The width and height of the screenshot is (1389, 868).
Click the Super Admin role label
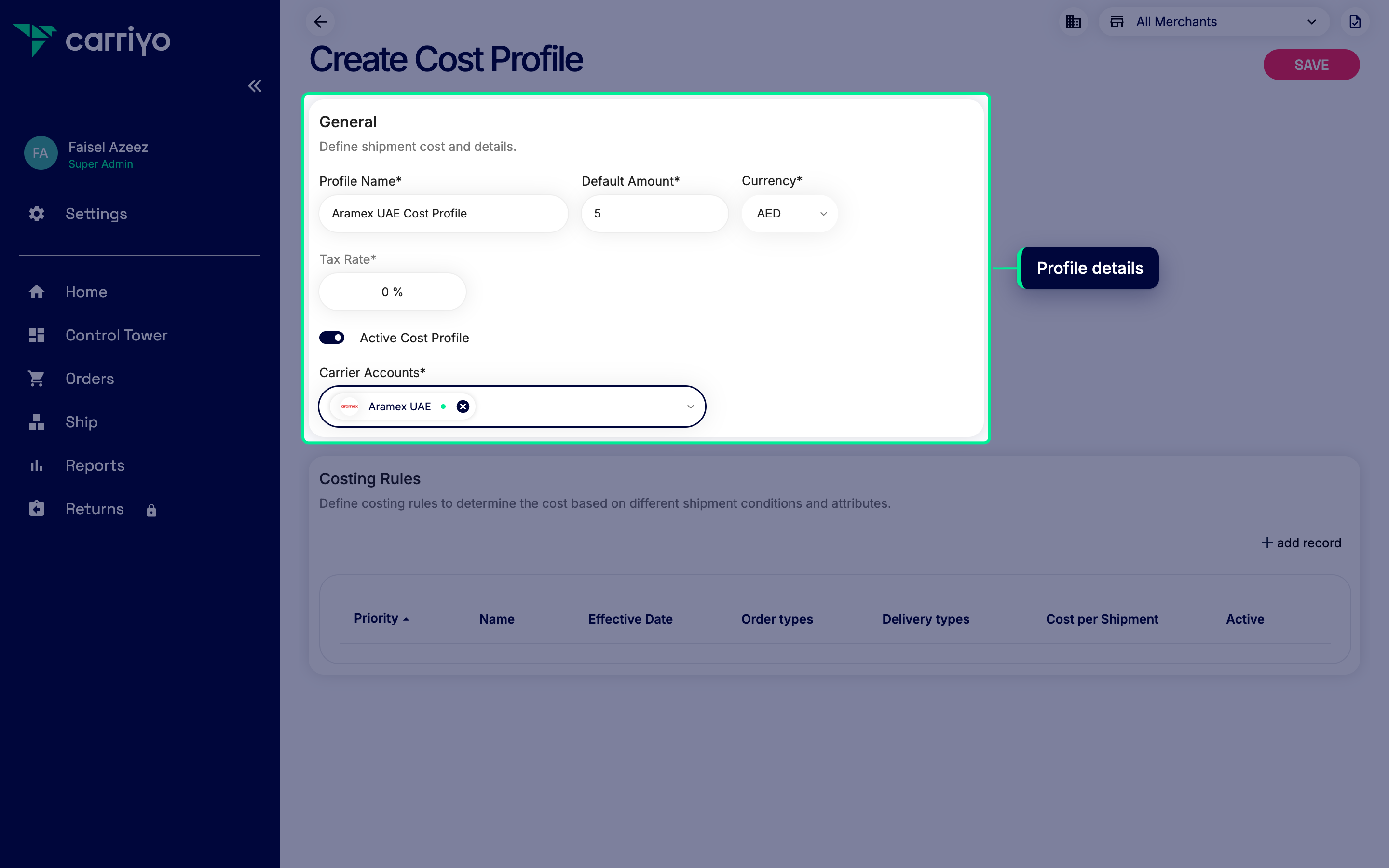pos(100,164)
